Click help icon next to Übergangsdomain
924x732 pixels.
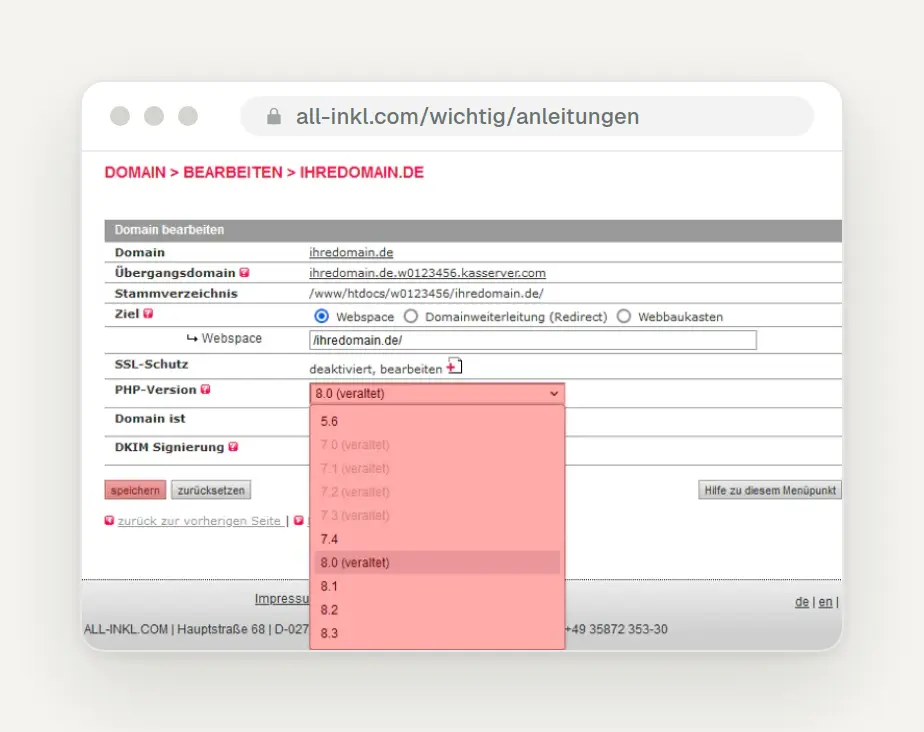tap(244, 273)
